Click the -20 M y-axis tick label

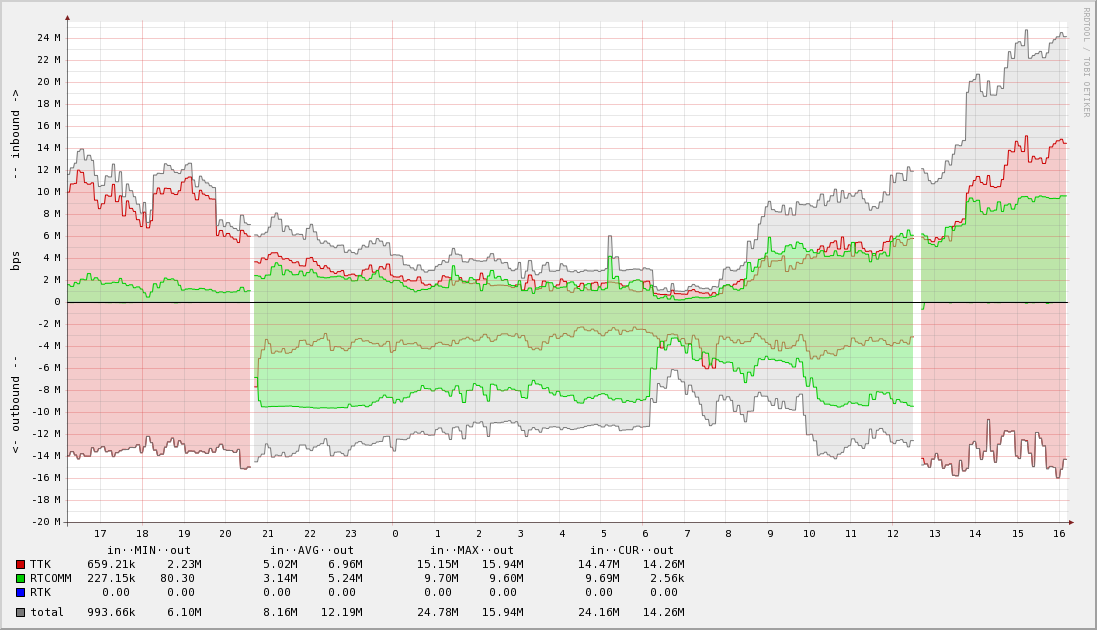coord(46,522)
